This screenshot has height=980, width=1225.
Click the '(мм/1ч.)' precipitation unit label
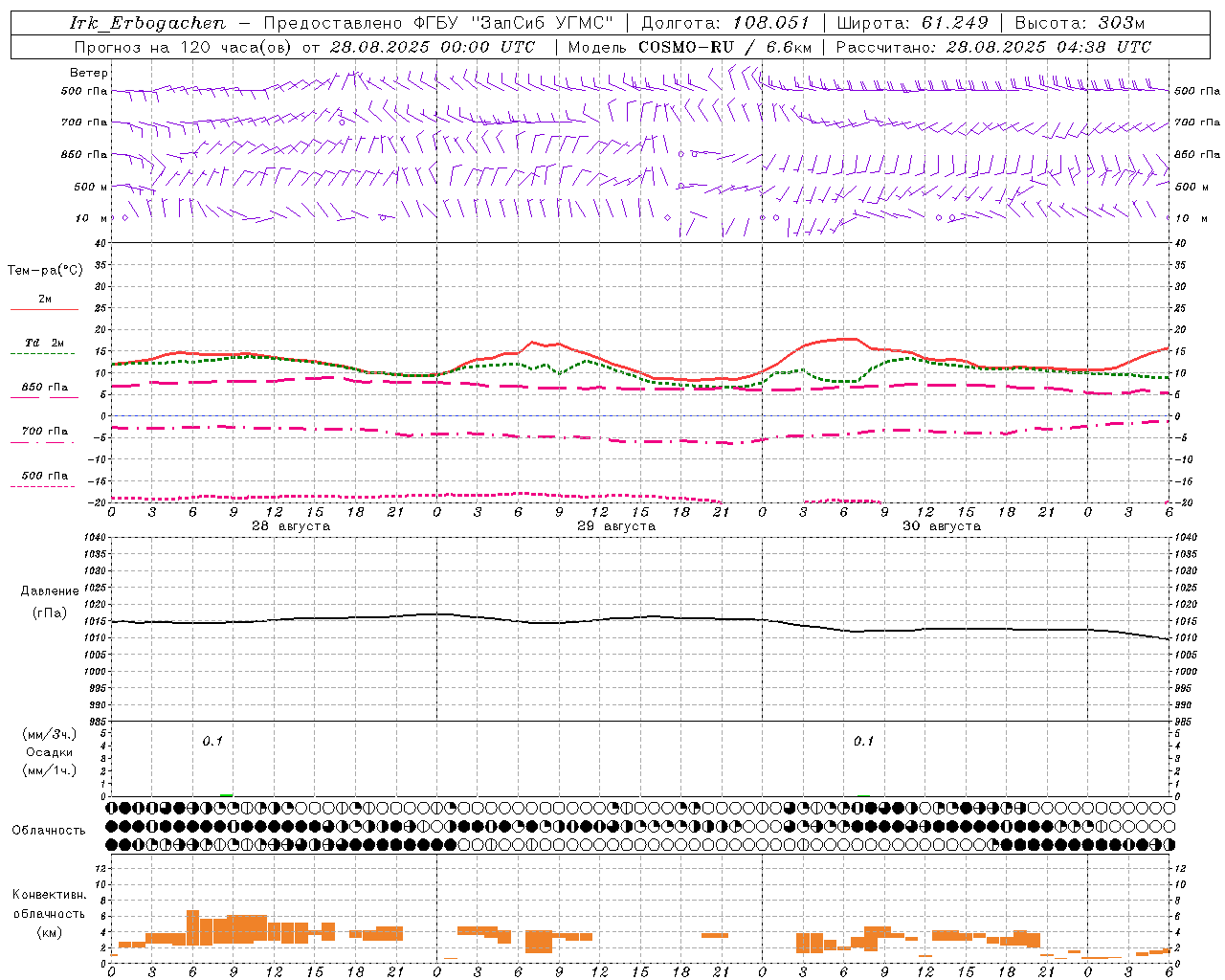point(50,770)
